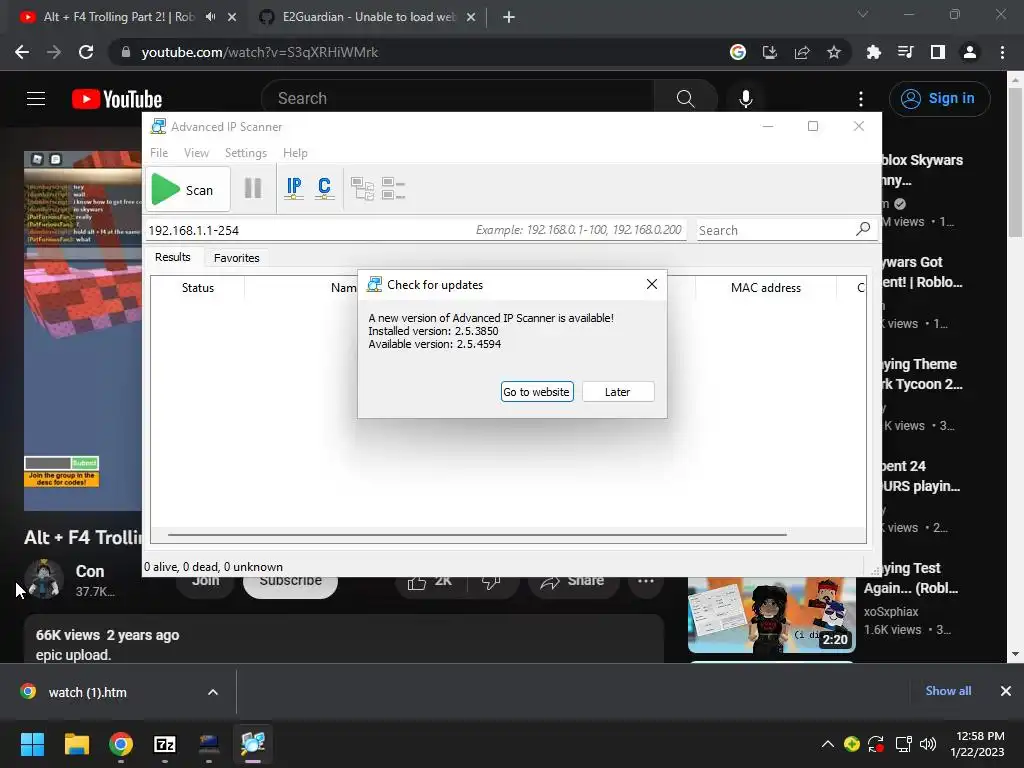Open 7-Zip from the taskbar
Image resolution: width=1024 pixels, height=768 pixels.
[x=165, y=744]
